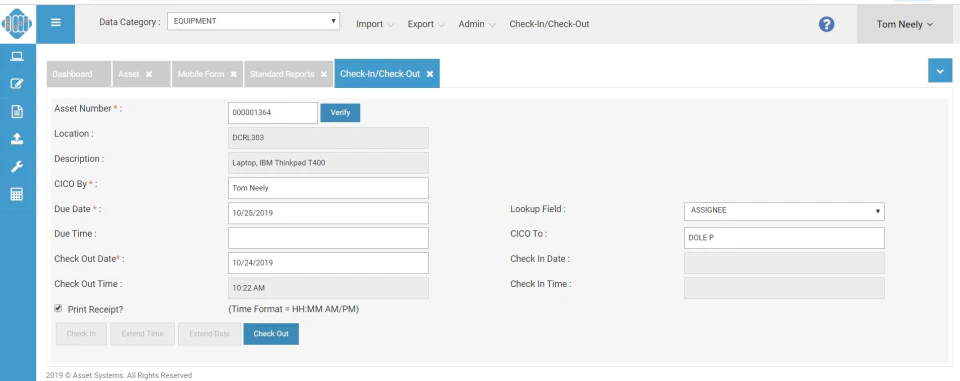Screen dimensions: 960x381
Task: Open Check-In/Check-Out in top menu
Action: pos(549,24)
